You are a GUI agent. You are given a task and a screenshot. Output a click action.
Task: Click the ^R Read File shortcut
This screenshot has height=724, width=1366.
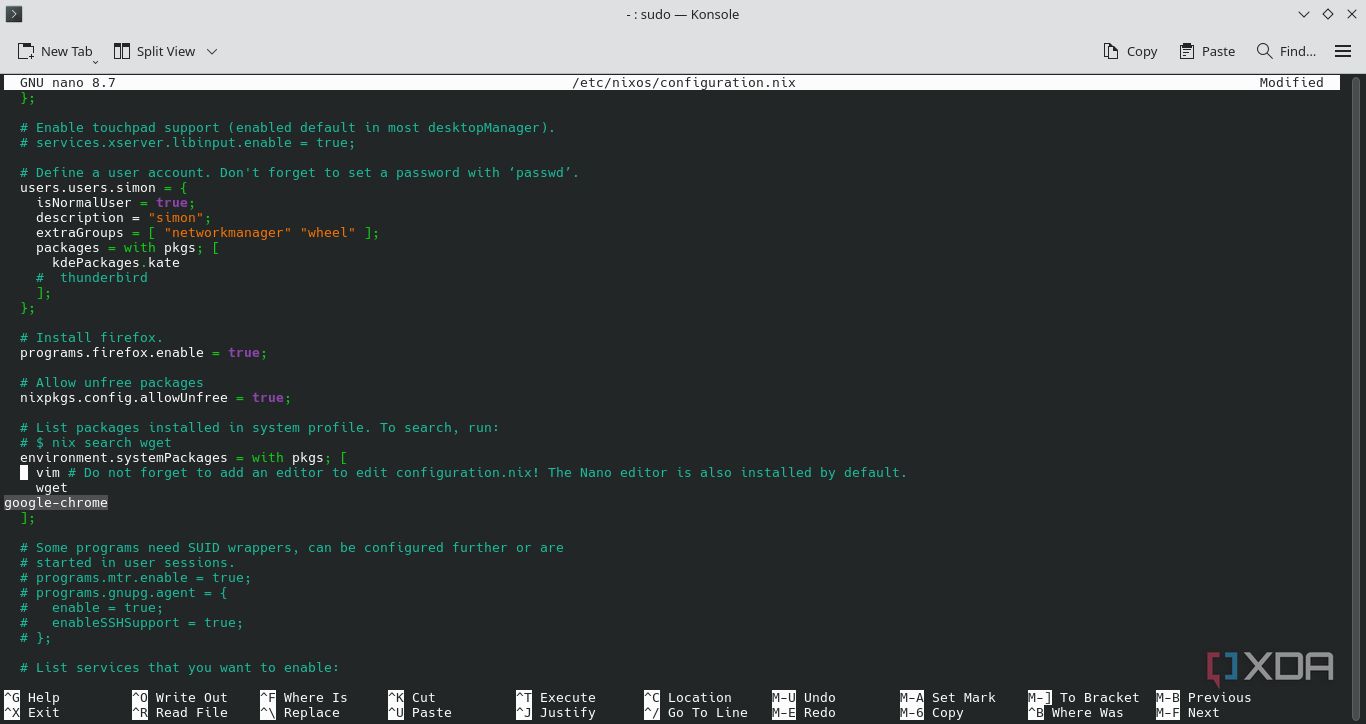(180, 712)
